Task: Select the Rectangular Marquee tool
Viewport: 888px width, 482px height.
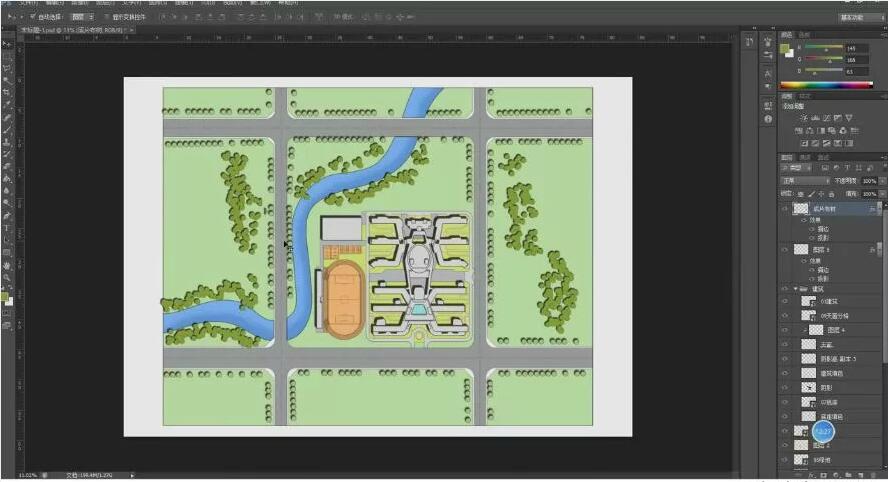Action: click(6, 56)
